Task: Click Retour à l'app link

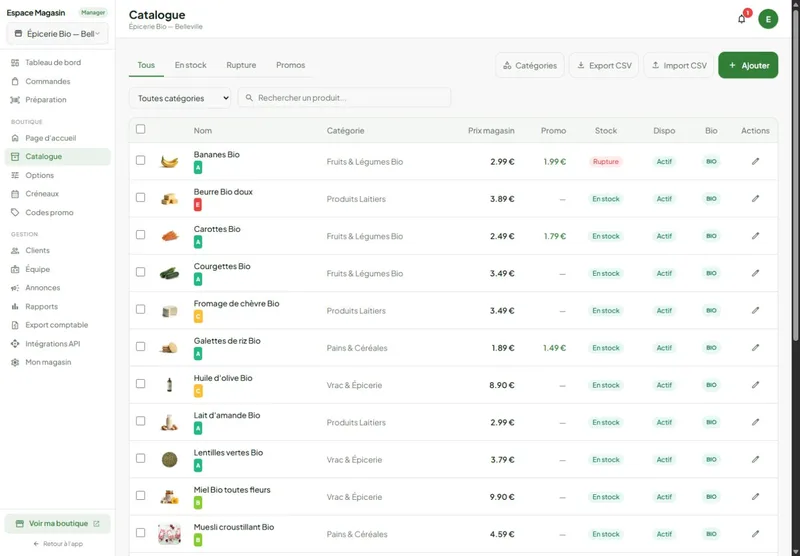Action: [x=58, y=544]
